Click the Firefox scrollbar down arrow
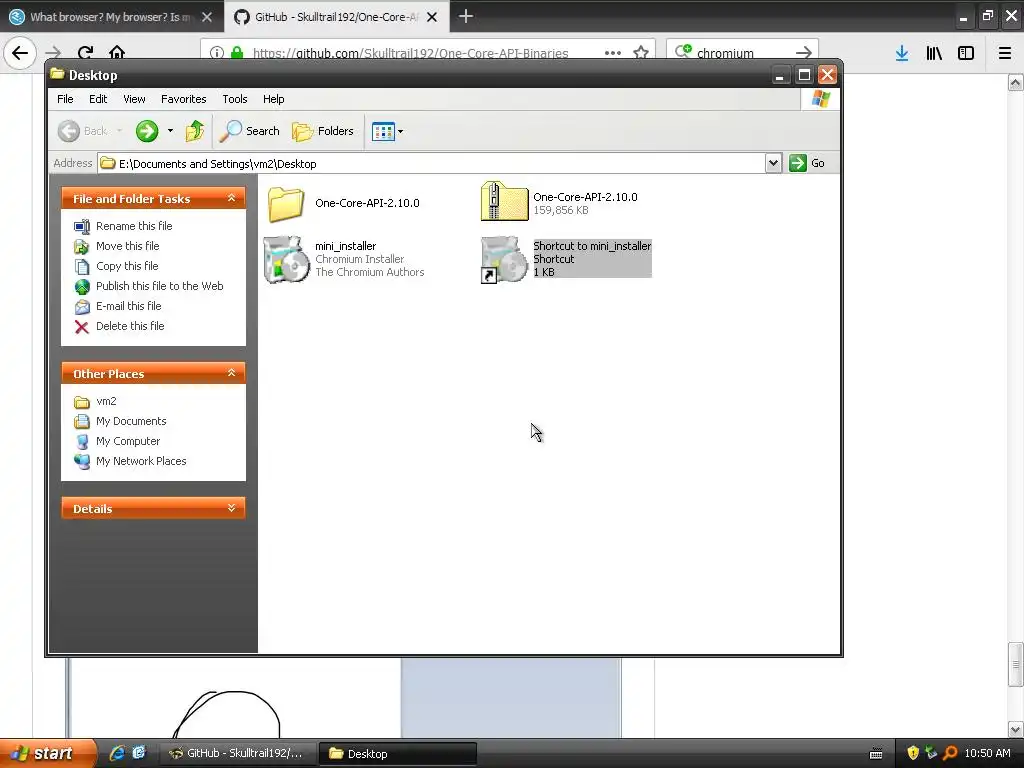This screenshot has height=768, width=1024. (x=1016, y=729)
